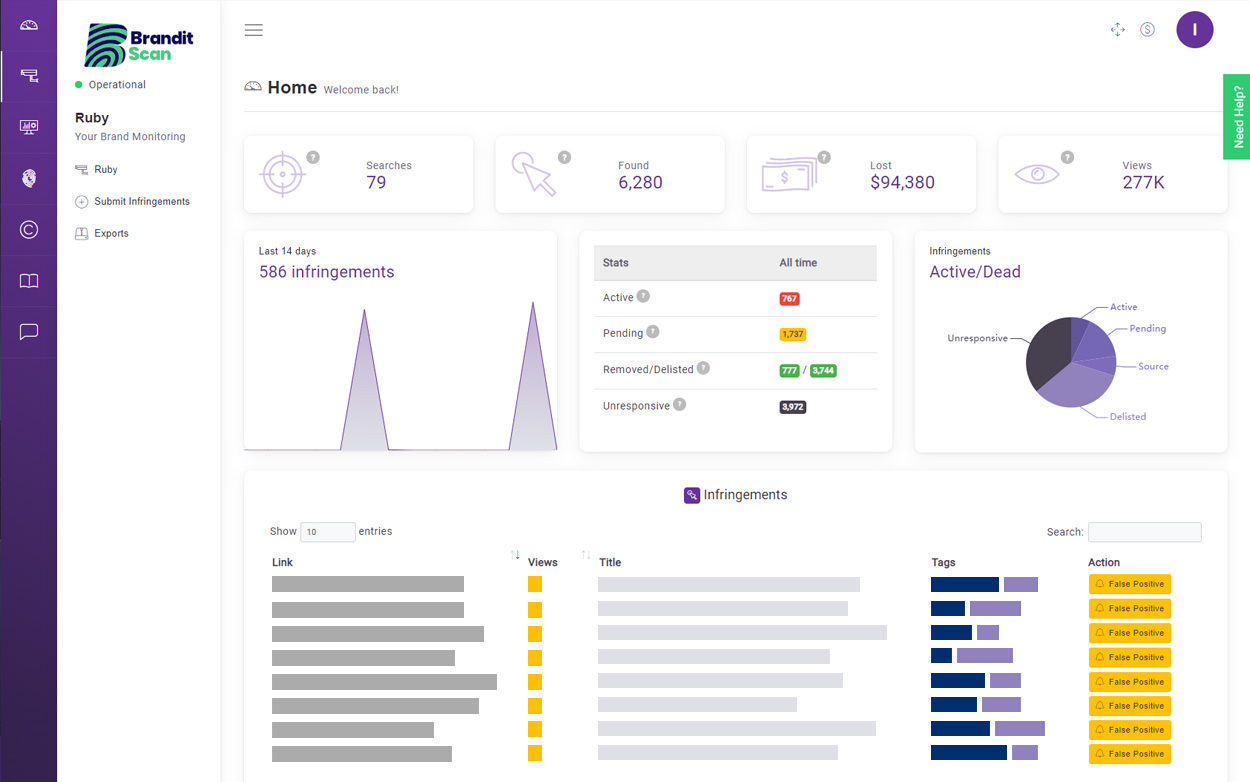Screen dimensions: 1250x782
Task: Open the Show entries count selector
Action: (x=328, y=532)
